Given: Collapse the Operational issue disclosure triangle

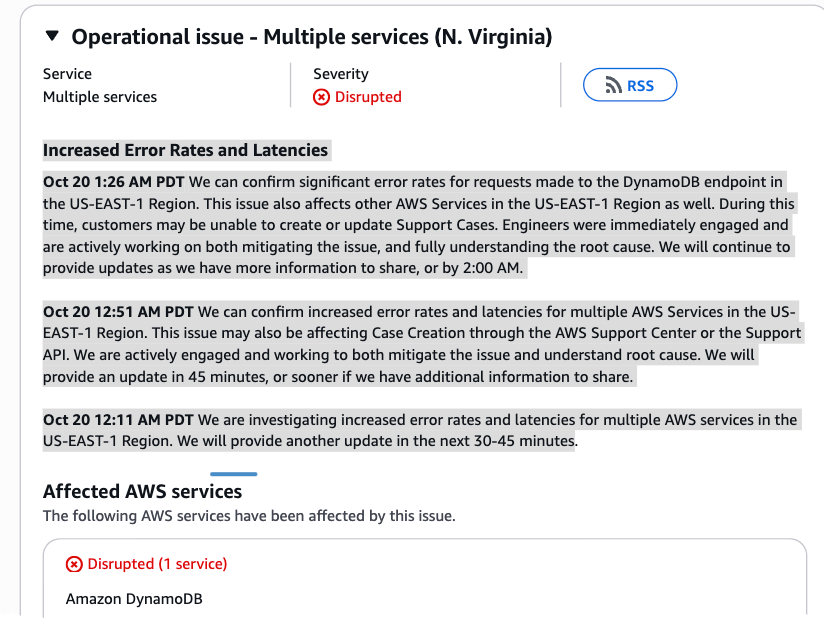Looking at the screenshot, I should (x=52, y=37).
